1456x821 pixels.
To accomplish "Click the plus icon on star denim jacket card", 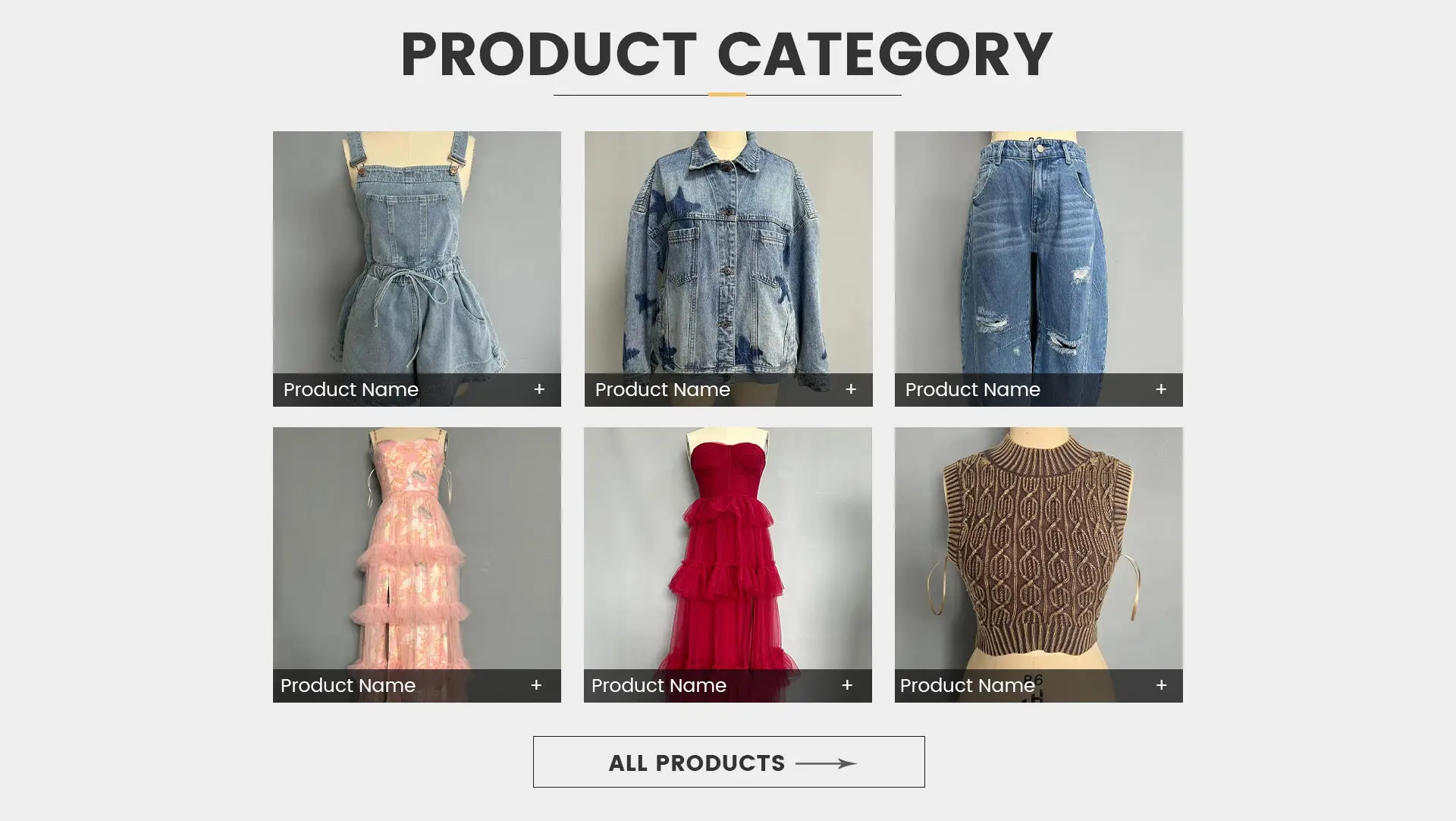I will coord(851,389).
